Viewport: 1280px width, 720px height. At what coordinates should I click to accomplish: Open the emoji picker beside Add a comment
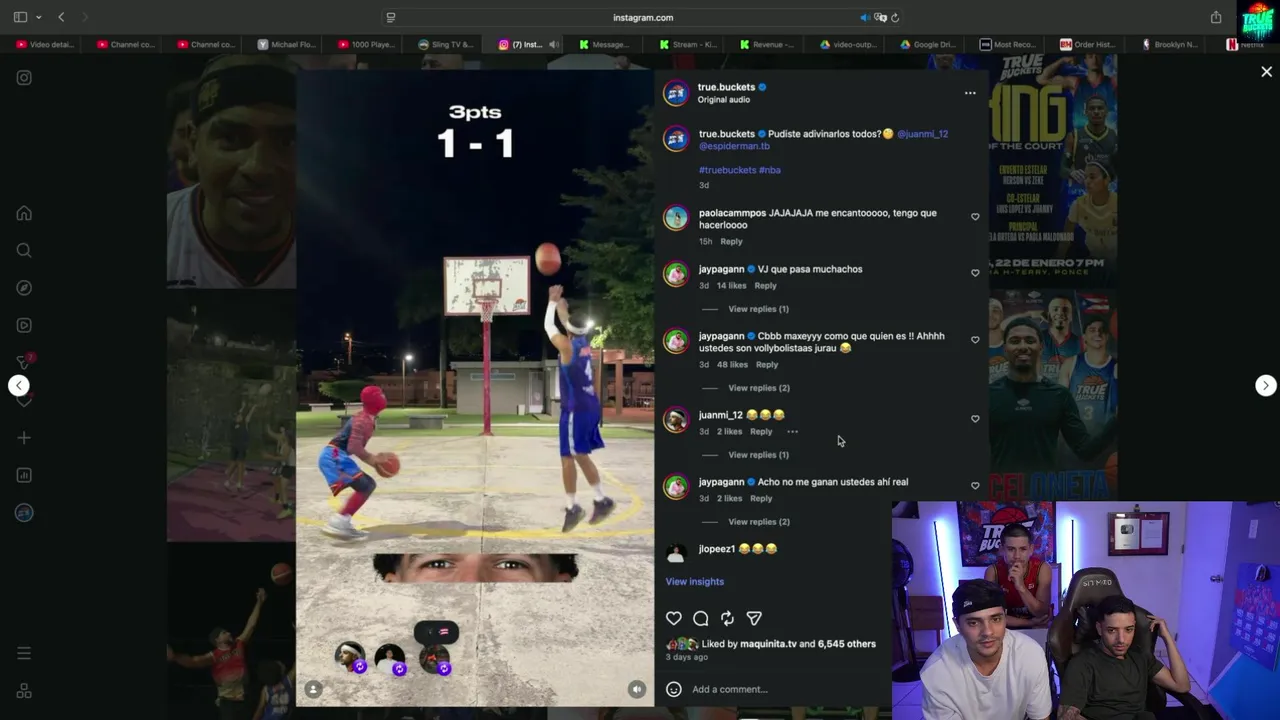pos(674,689)
